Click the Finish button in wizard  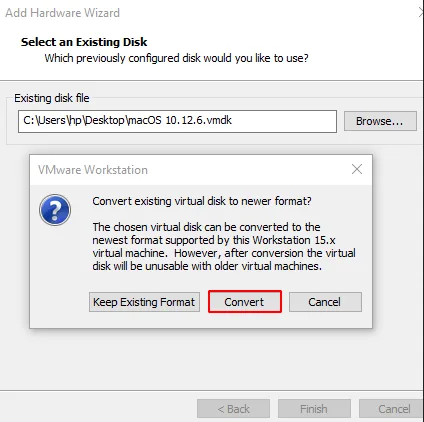point(314,409)
